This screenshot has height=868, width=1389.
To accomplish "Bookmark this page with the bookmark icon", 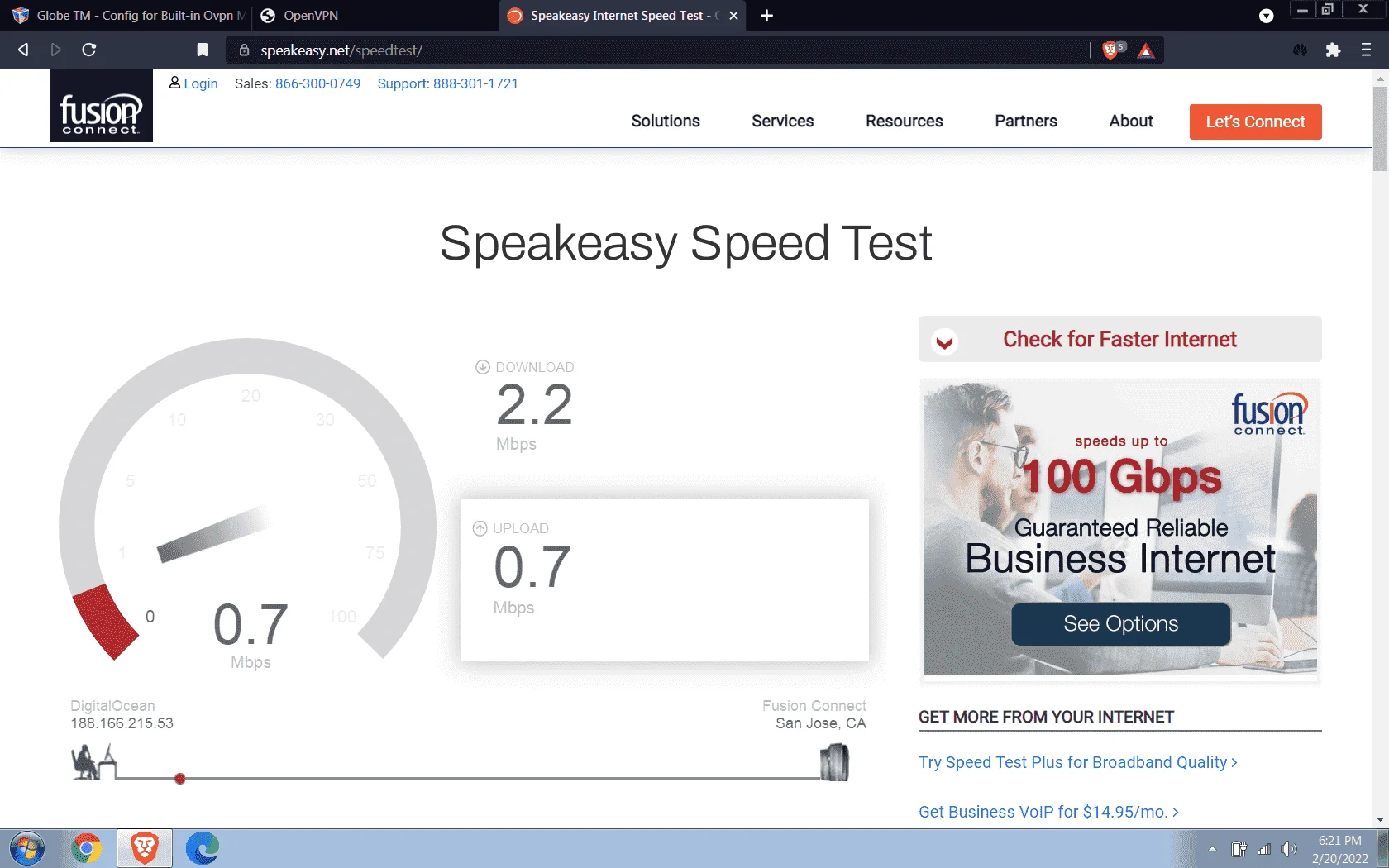I will point(203,50).
